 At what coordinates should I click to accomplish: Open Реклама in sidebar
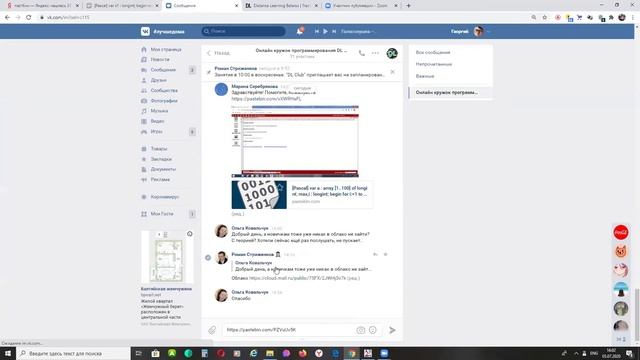(160, 180)
